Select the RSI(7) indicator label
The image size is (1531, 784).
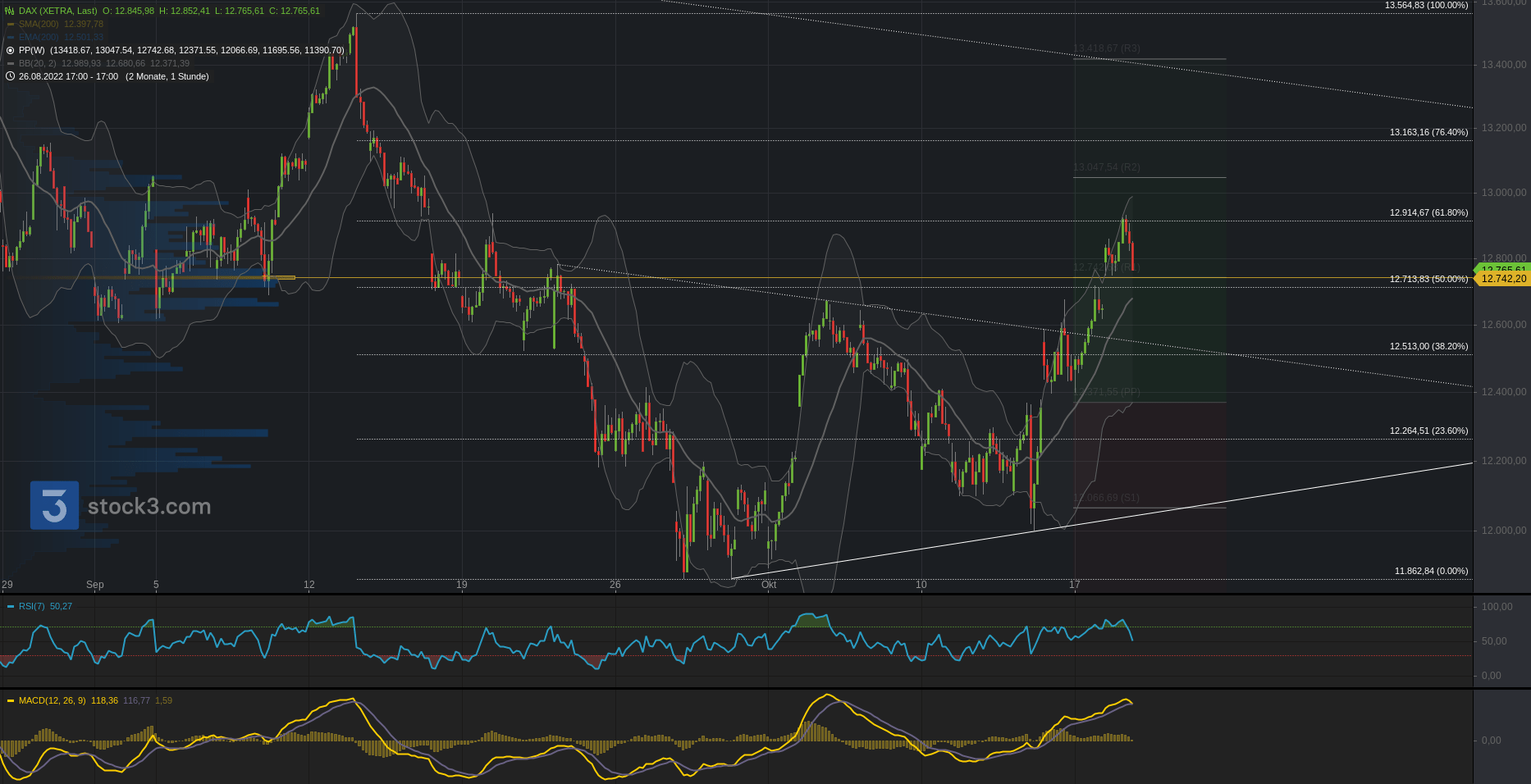pyautogui.click(x=31, y=606)
